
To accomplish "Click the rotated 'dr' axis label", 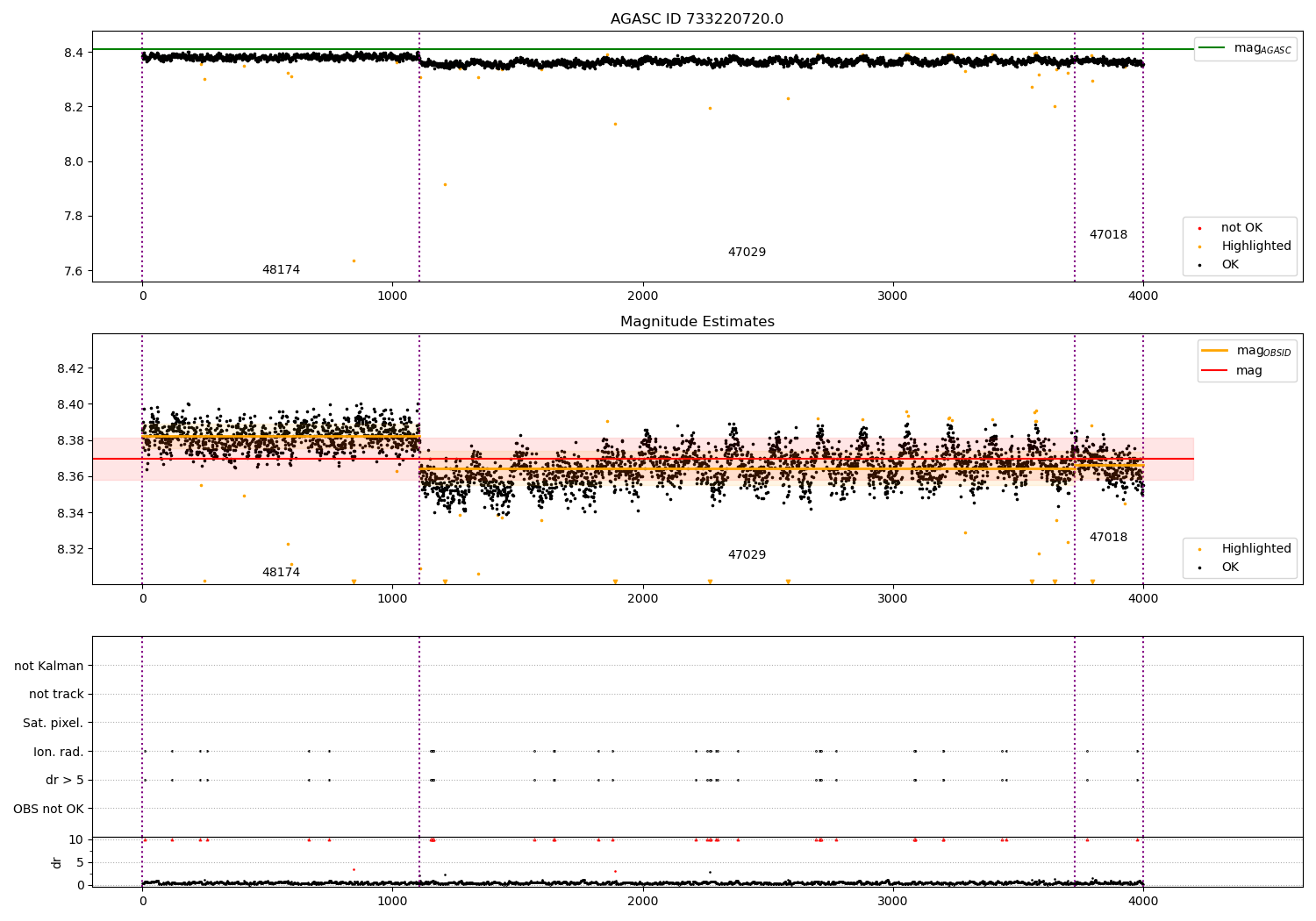I will 57,862.
